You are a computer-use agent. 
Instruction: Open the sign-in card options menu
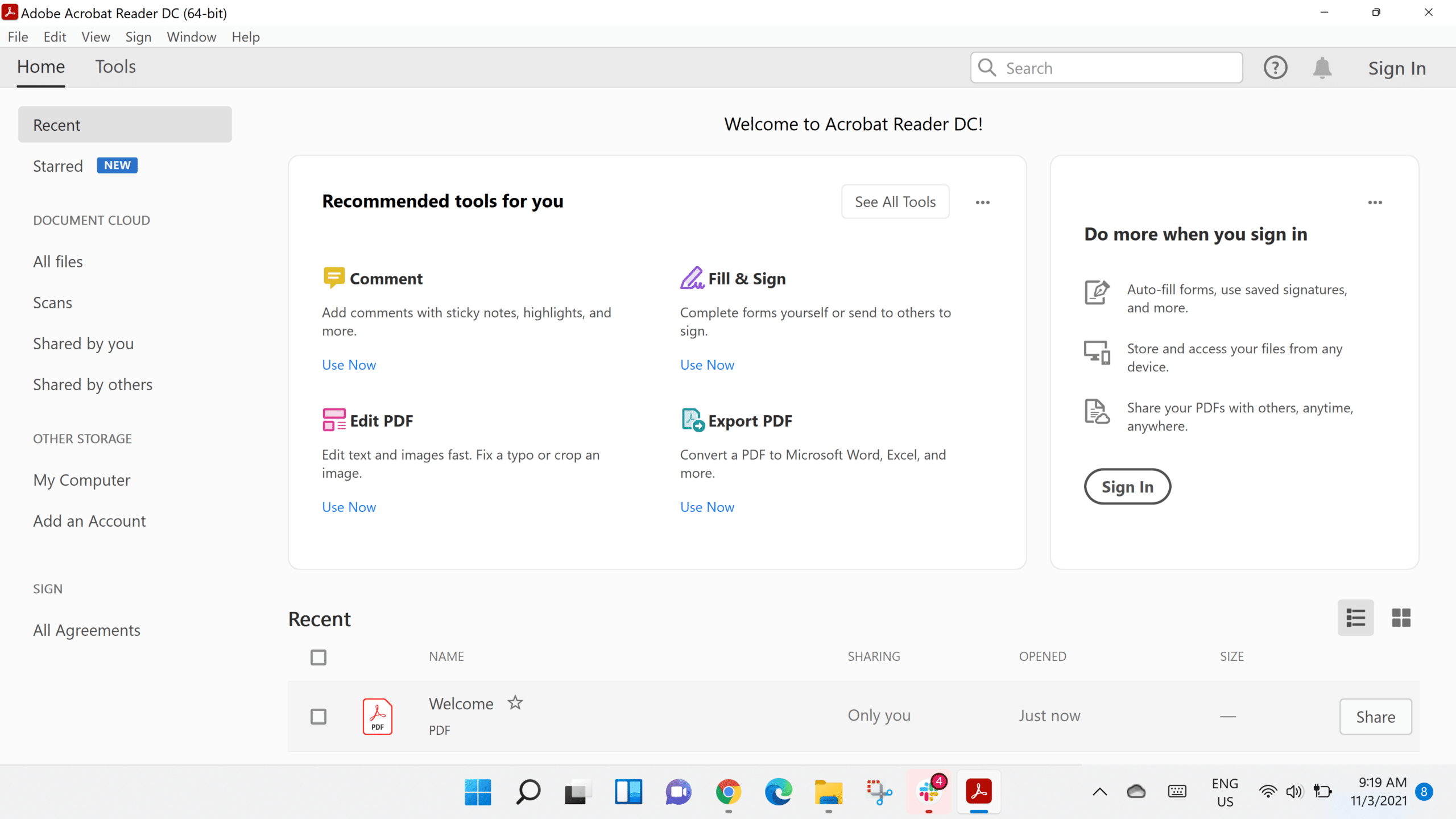(1375, 202)
